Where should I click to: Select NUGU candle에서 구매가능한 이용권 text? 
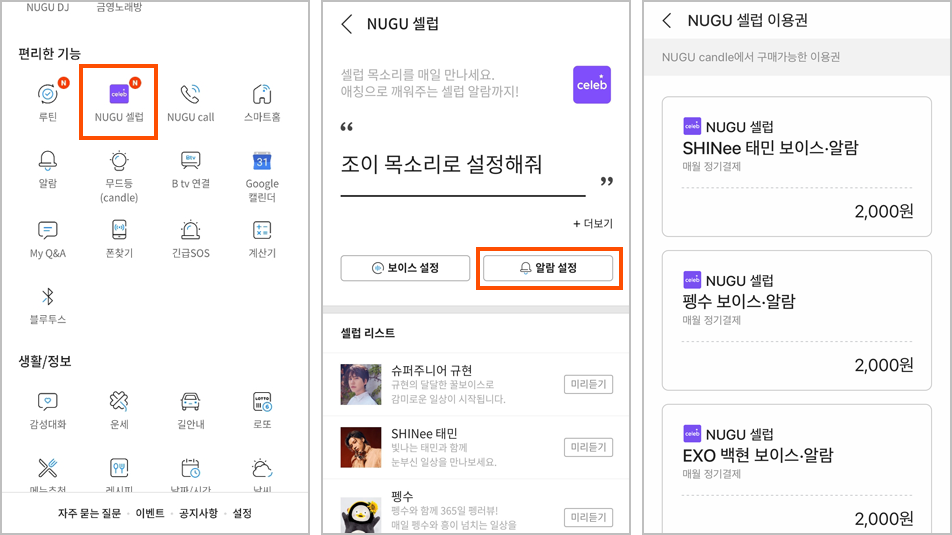click(x=750, y=57)
